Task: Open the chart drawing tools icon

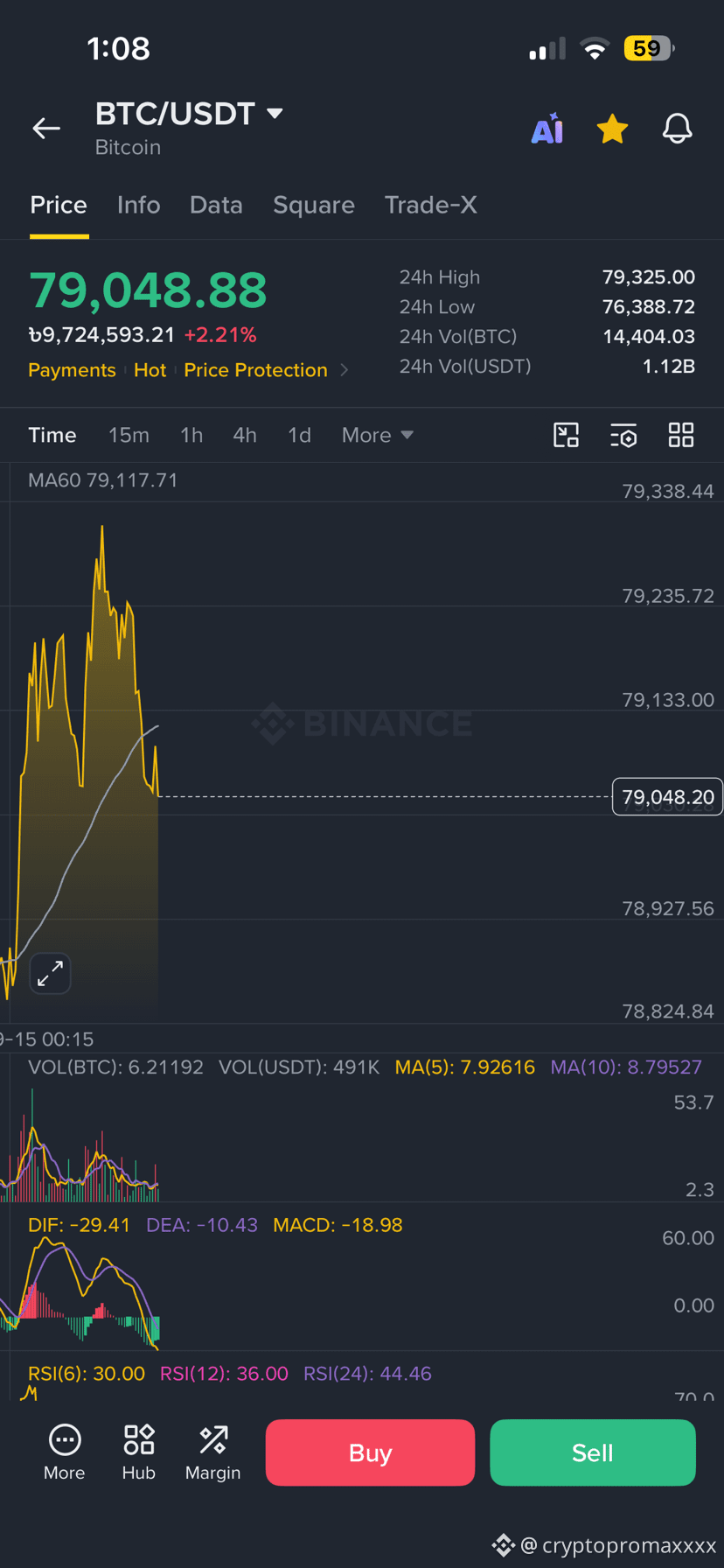Action: [x=567, y=435]
